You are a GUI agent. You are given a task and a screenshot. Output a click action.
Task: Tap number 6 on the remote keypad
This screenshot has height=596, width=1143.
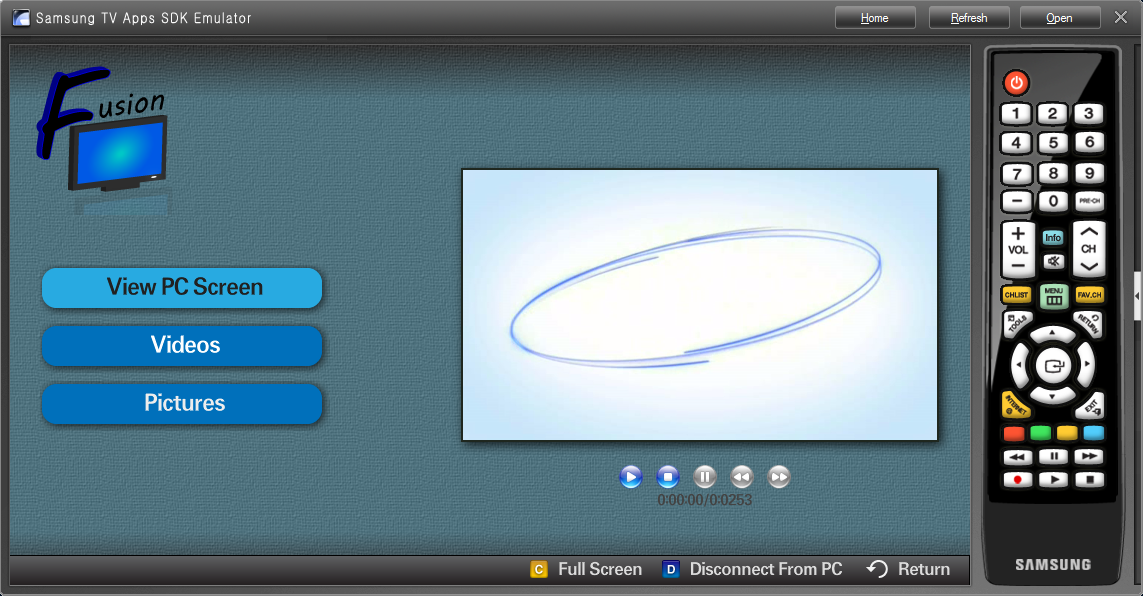tap(1089, 142)
